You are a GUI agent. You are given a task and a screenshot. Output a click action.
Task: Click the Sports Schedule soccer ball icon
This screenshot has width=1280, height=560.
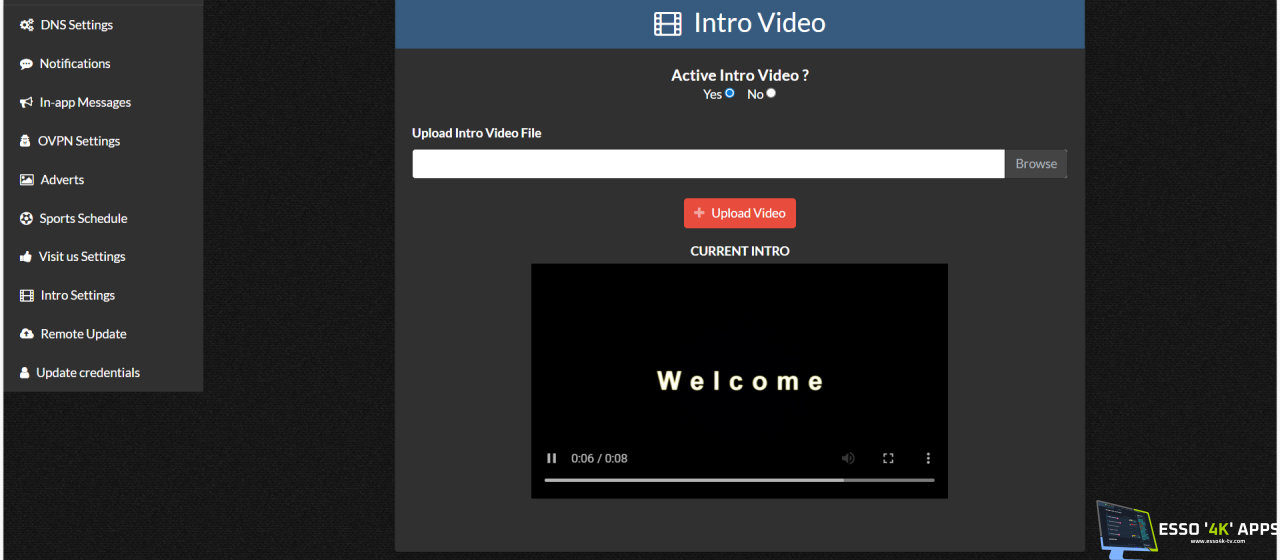[26, 218]
